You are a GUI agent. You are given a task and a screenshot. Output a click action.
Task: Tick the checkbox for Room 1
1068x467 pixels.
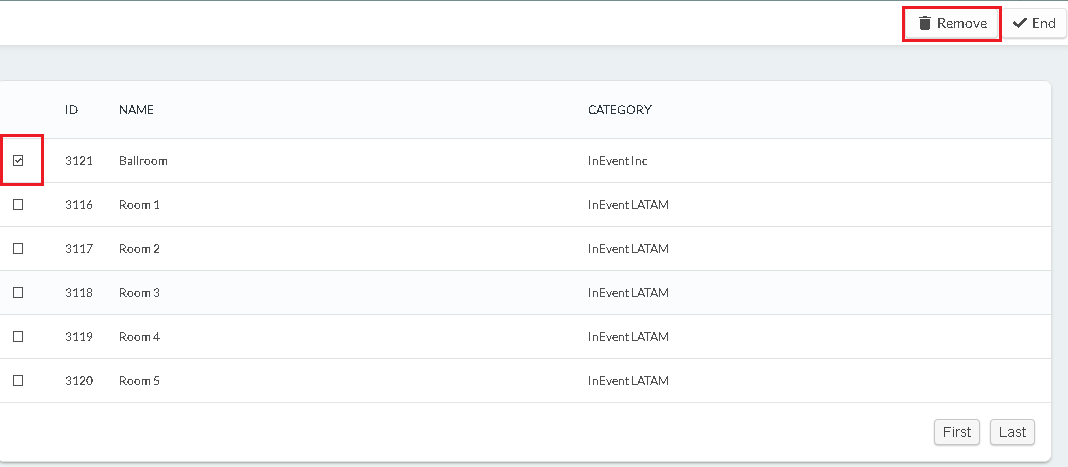[x=18, y=204]
